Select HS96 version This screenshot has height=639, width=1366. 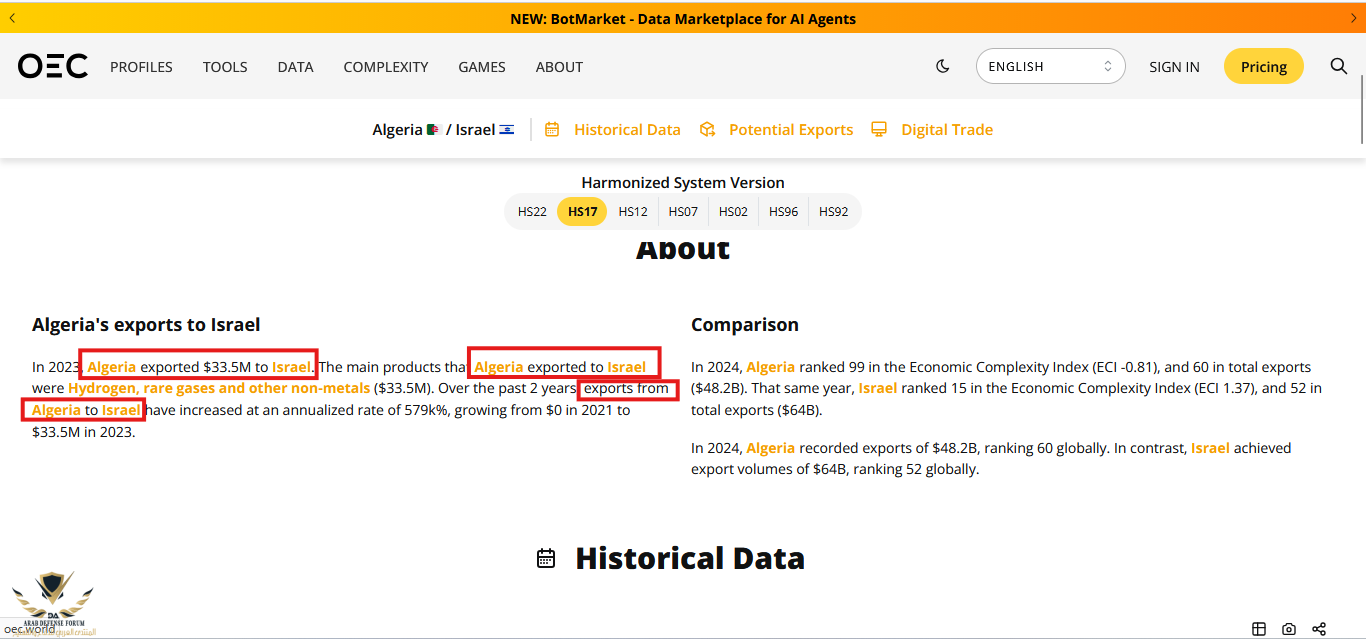[783, 211]
